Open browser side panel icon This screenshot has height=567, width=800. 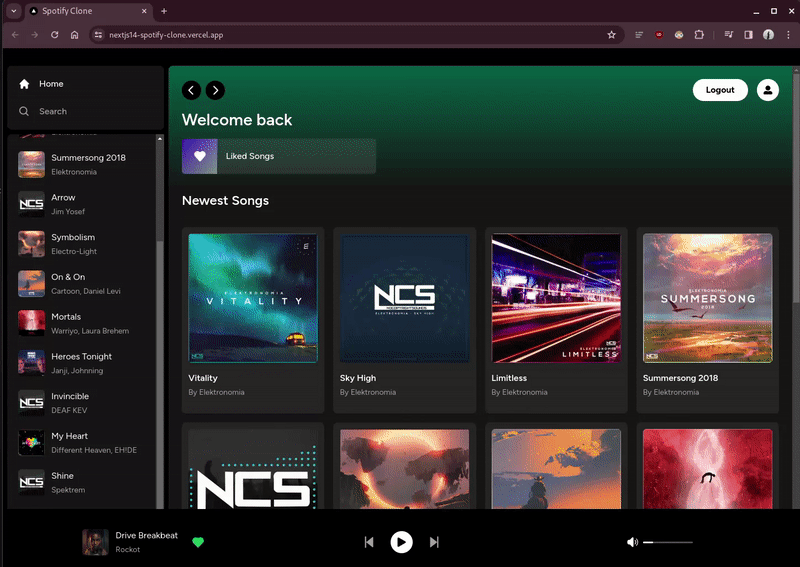tap(748, 35)
